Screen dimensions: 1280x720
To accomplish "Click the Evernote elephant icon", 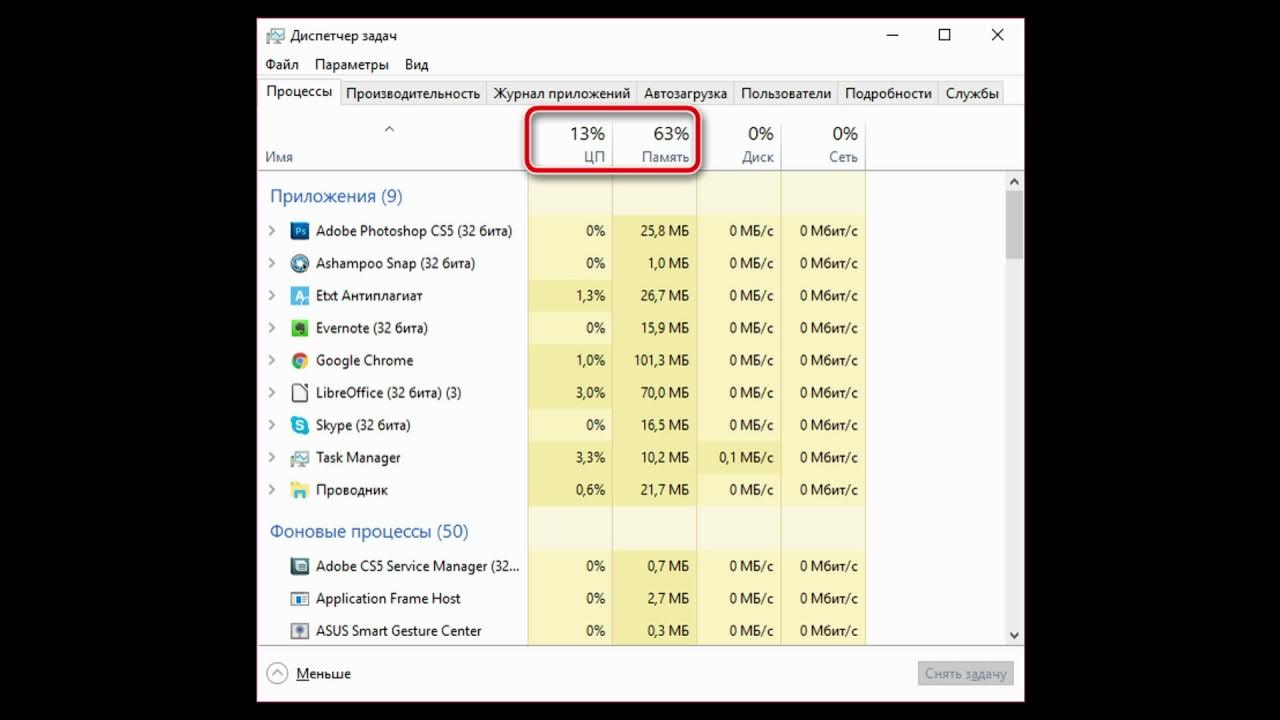I will coord(299,328).
